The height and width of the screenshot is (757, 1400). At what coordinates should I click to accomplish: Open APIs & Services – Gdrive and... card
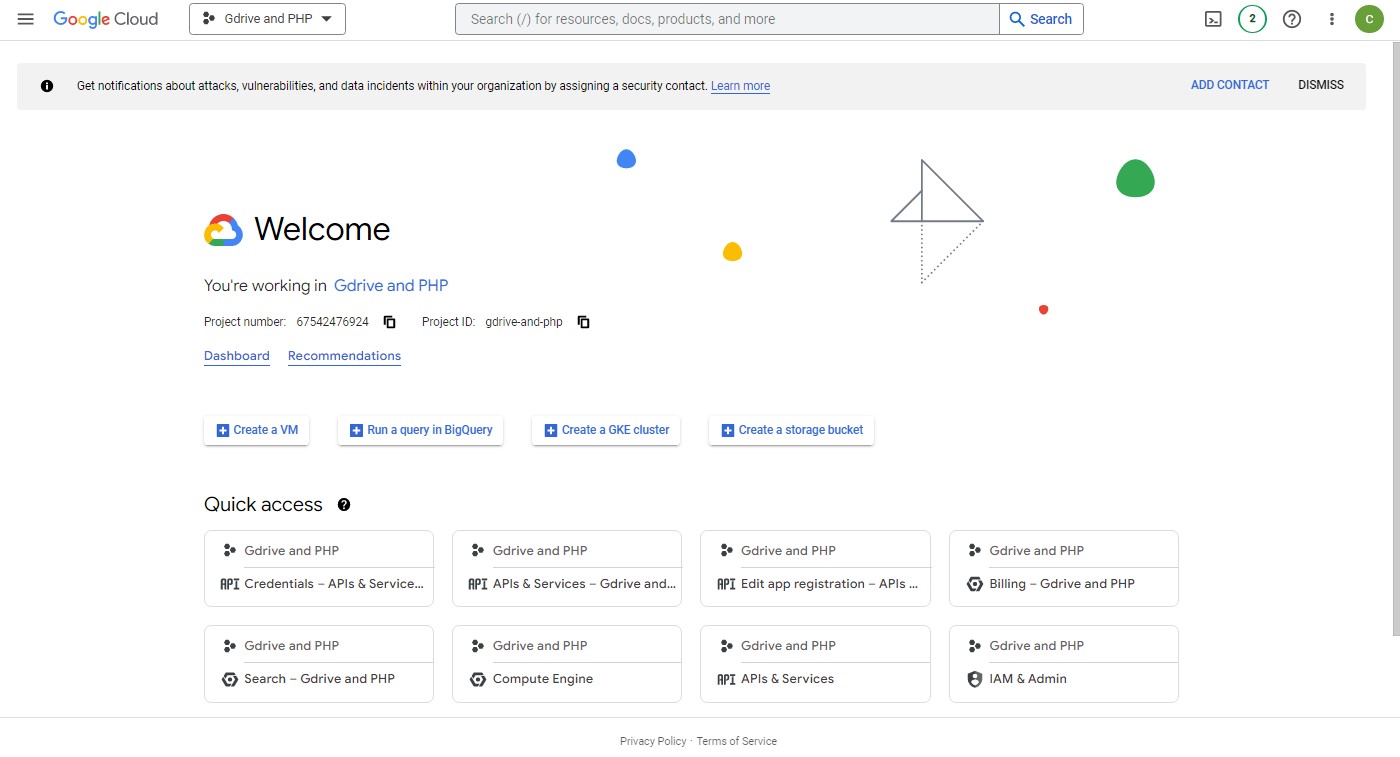(567, 568)
